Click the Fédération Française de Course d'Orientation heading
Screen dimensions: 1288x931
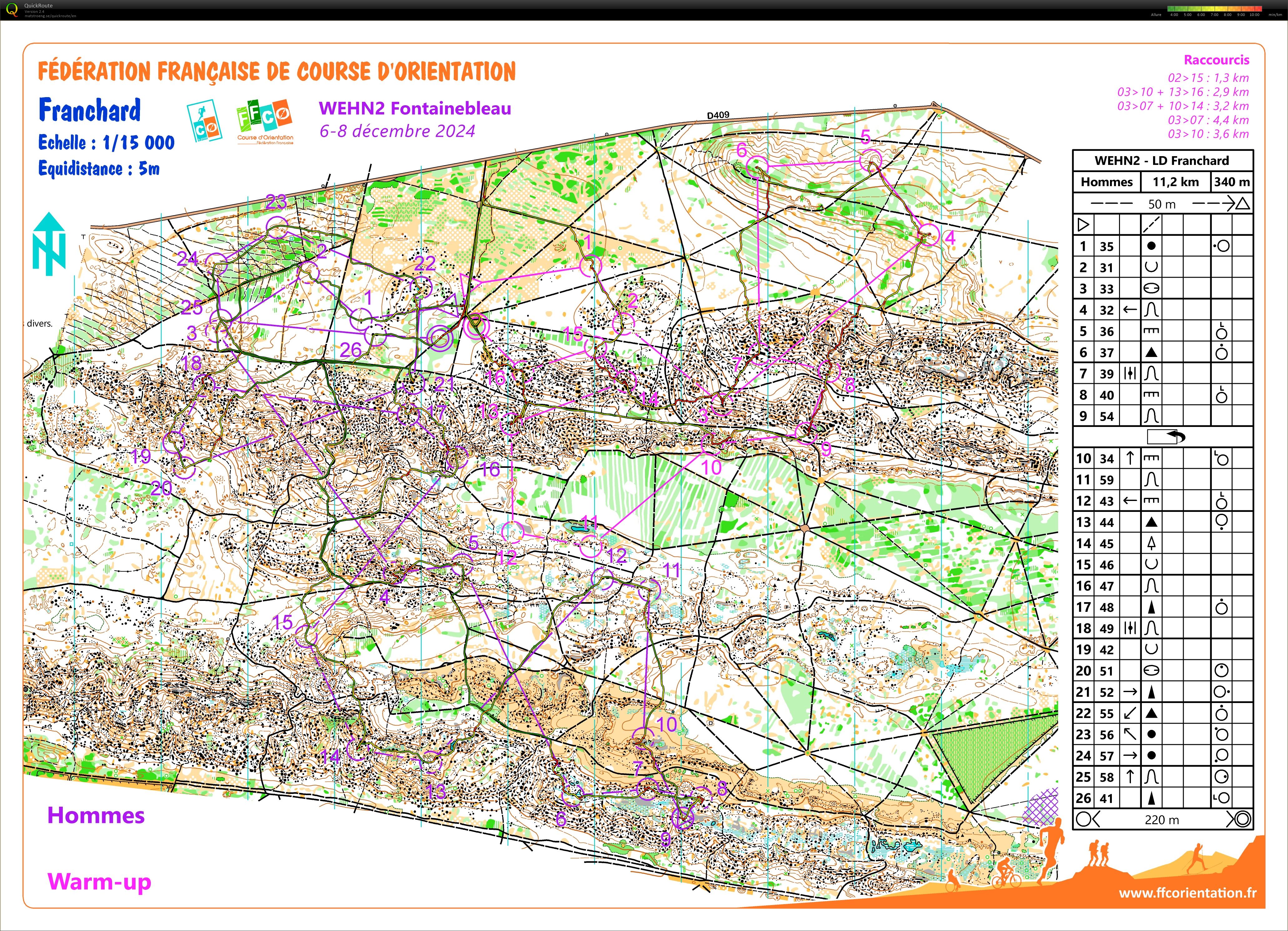tap(277, 72)
